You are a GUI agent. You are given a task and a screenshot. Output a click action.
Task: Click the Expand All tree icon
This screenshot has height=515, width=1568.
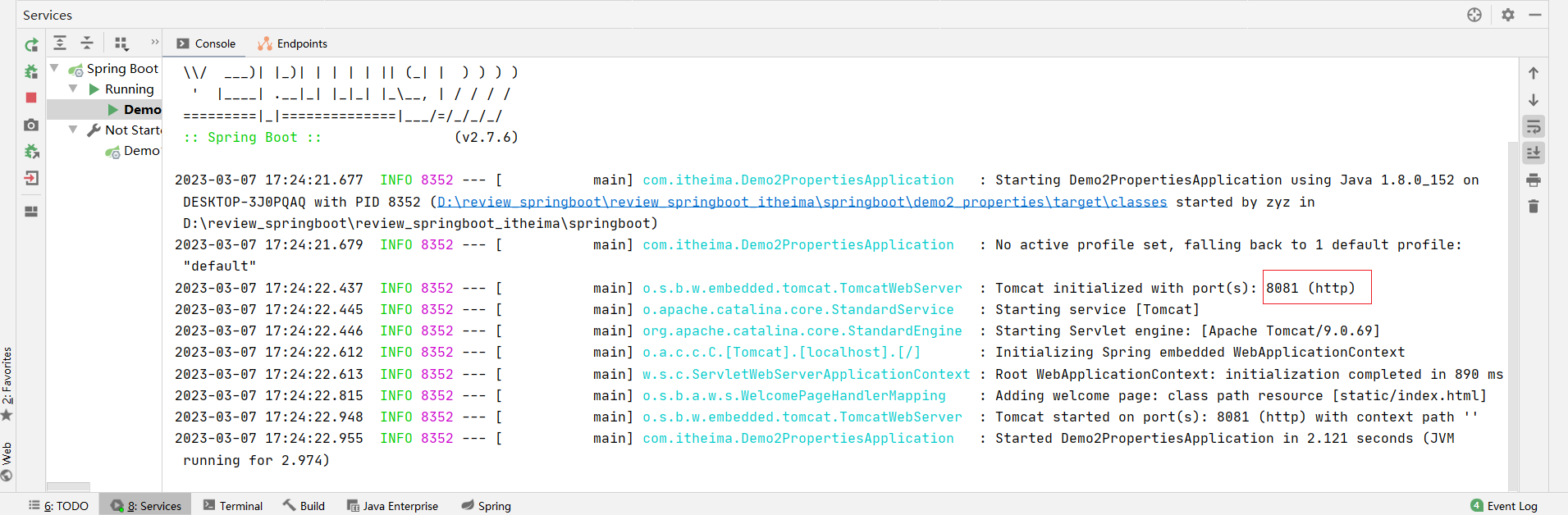pos(60,43)
